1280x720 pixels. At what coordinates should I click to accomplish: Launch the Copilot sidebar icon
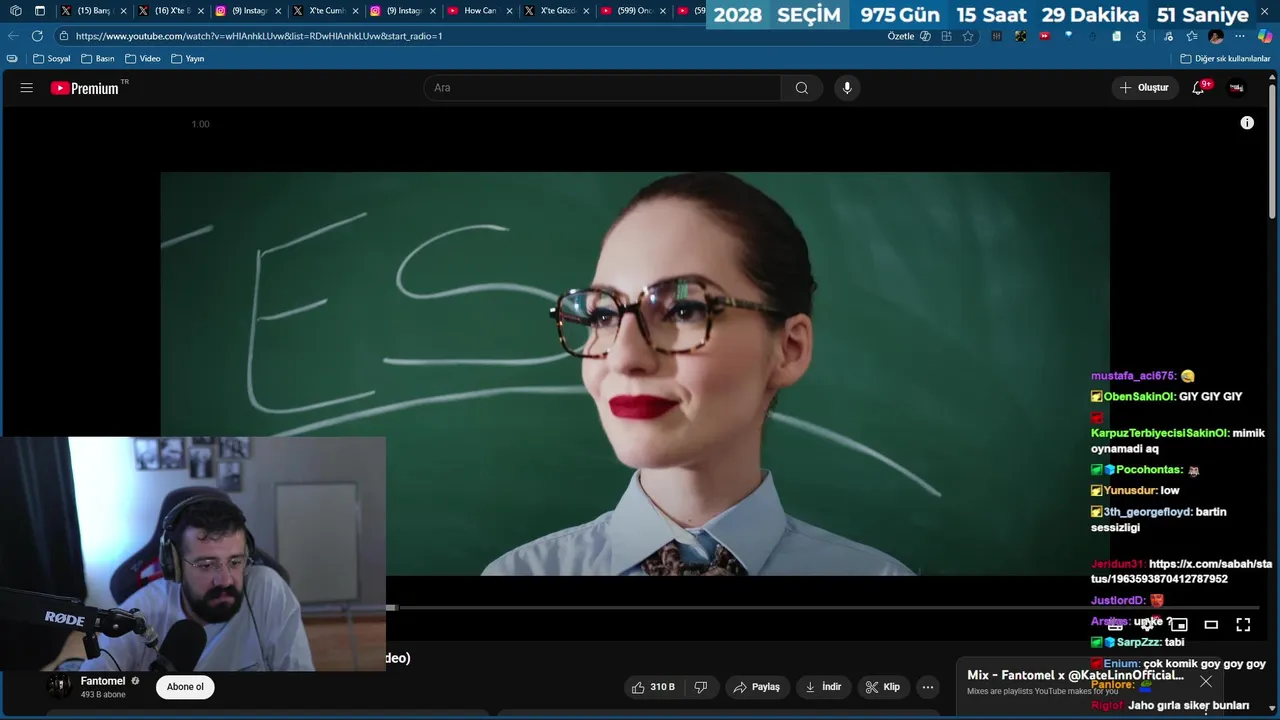[x=1265, y=36]
